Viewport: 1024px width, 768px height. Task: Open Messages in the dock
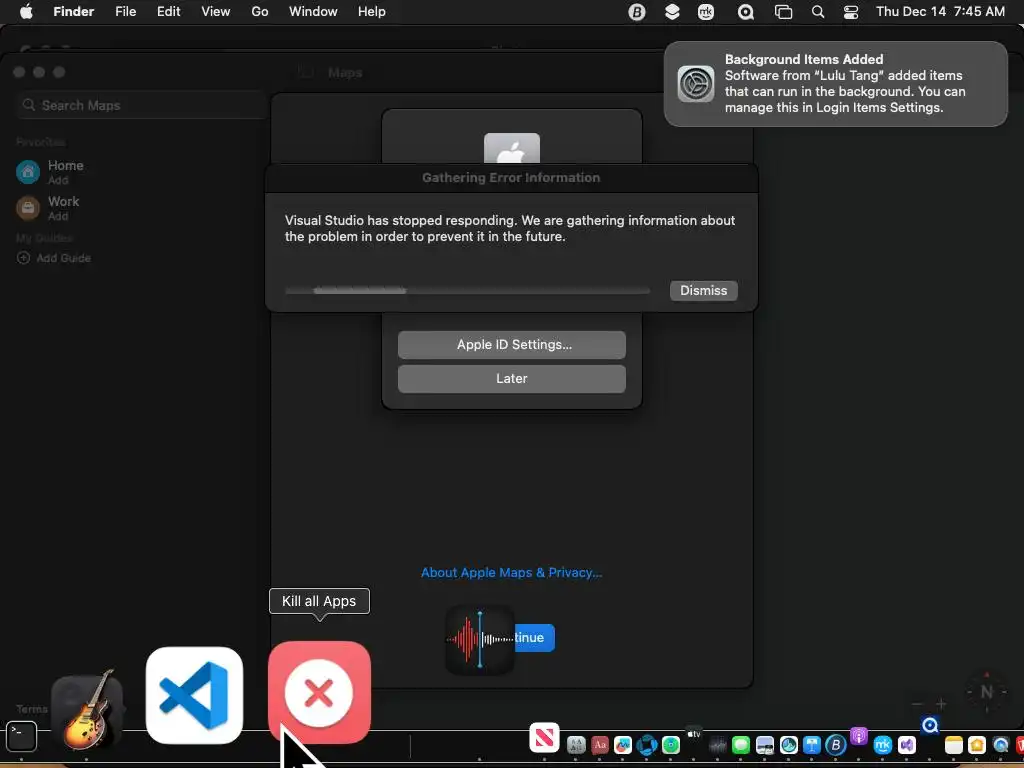click(x=741, y=745)
